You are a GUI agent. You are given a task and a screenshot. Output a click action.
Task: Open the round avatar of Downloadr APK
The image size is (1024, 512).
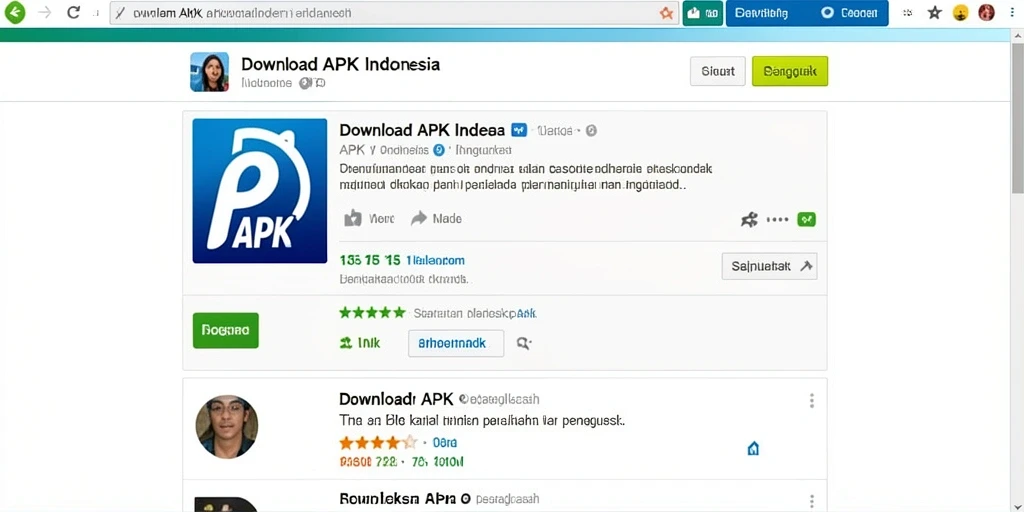(x=227, y=426)
